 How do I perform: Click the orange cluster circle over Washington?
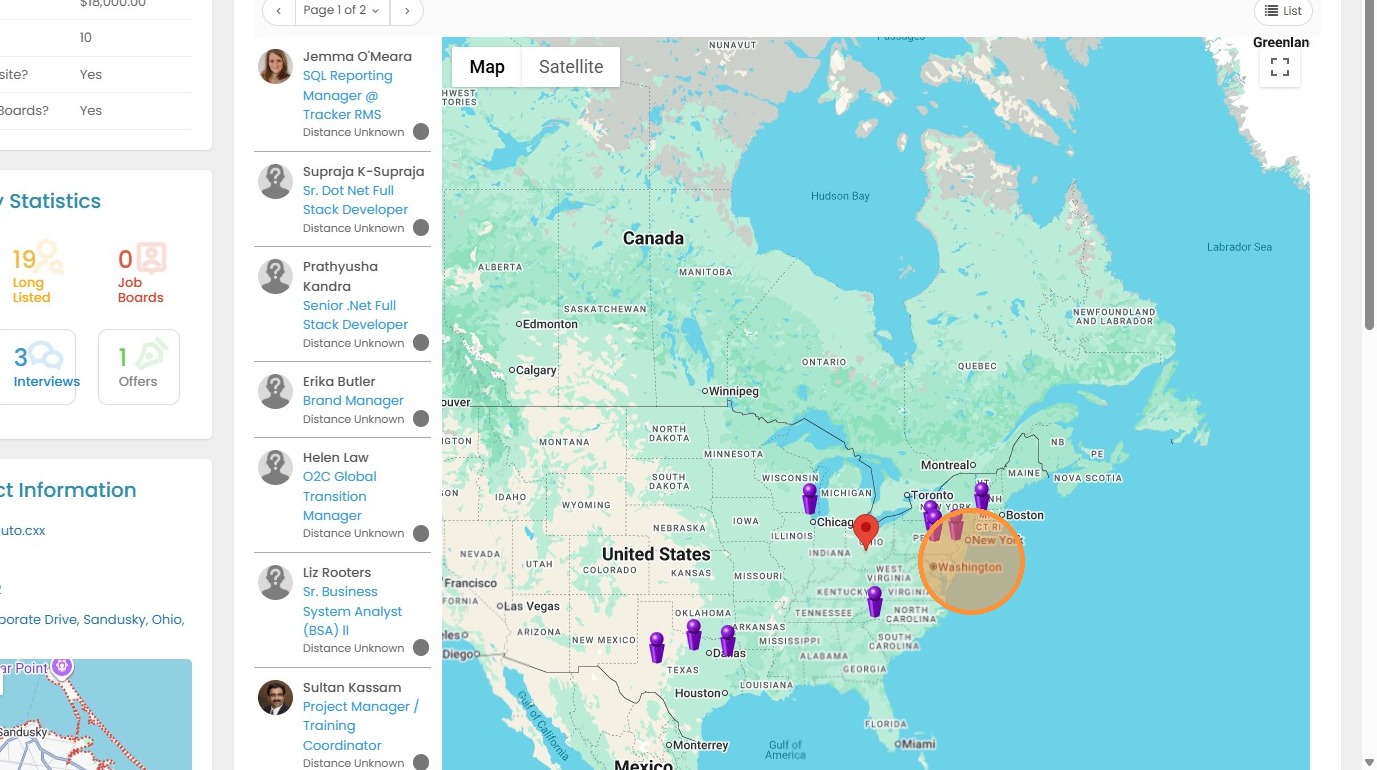click(972, 561)
